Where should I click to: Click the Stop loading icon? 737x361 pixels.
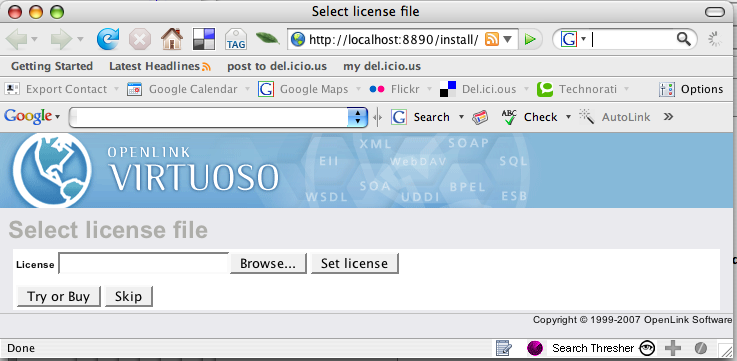click(x=140, y=39)
